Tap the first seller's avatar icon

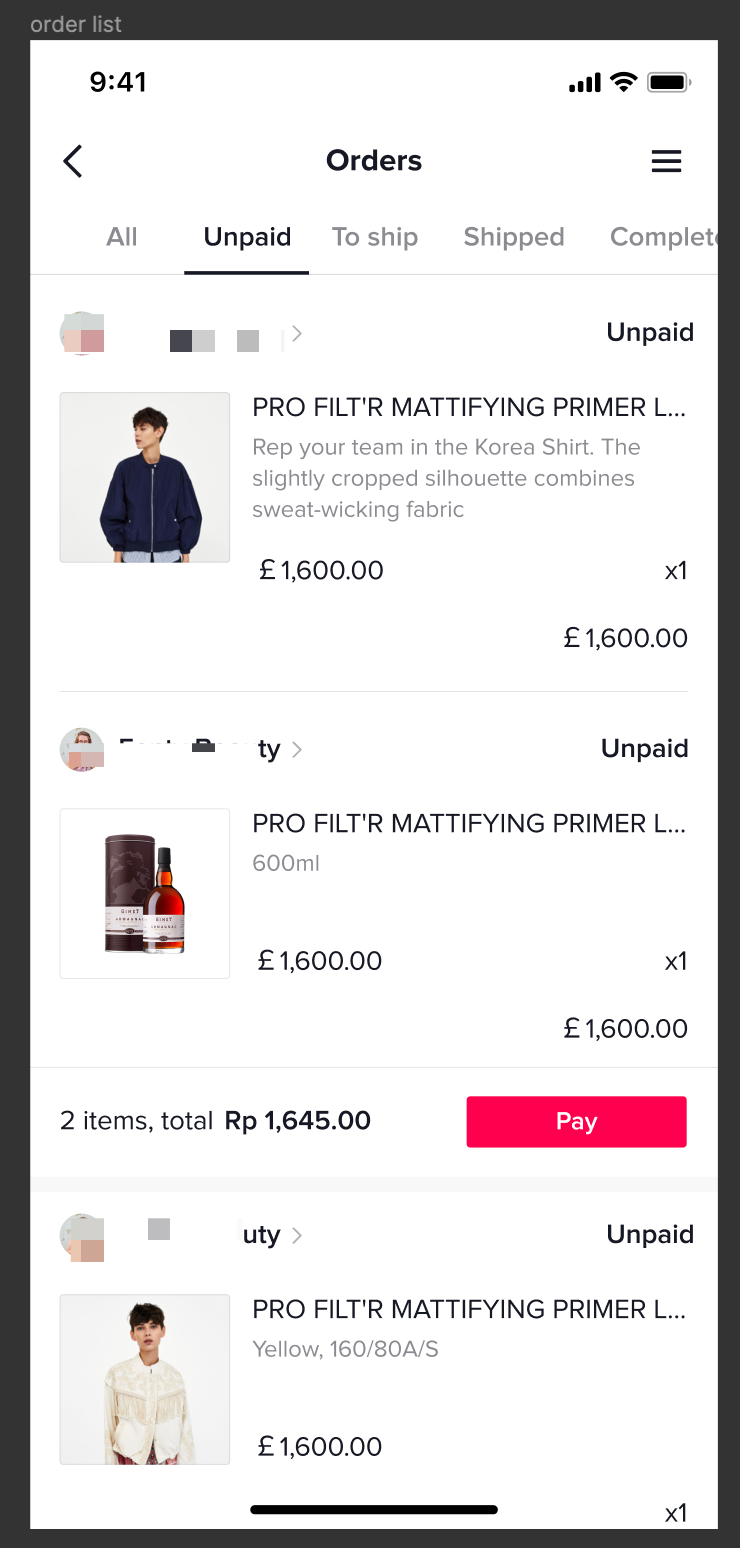82,333
